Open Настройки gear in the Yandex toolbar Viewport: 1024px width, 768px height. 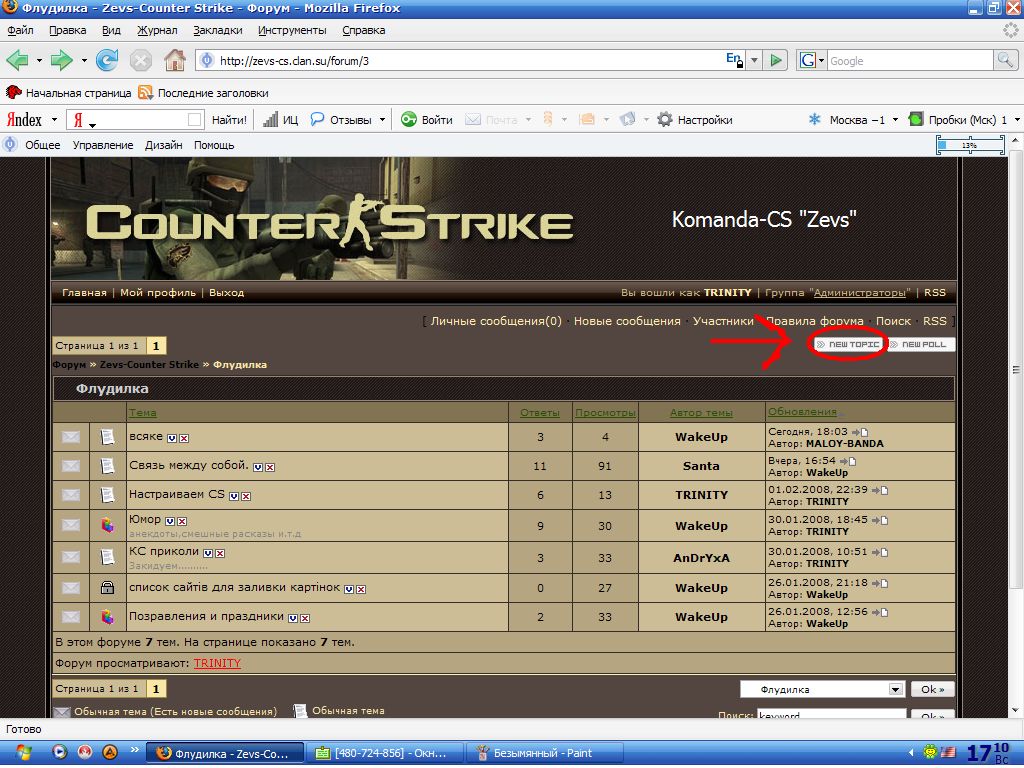pos(665,120)
